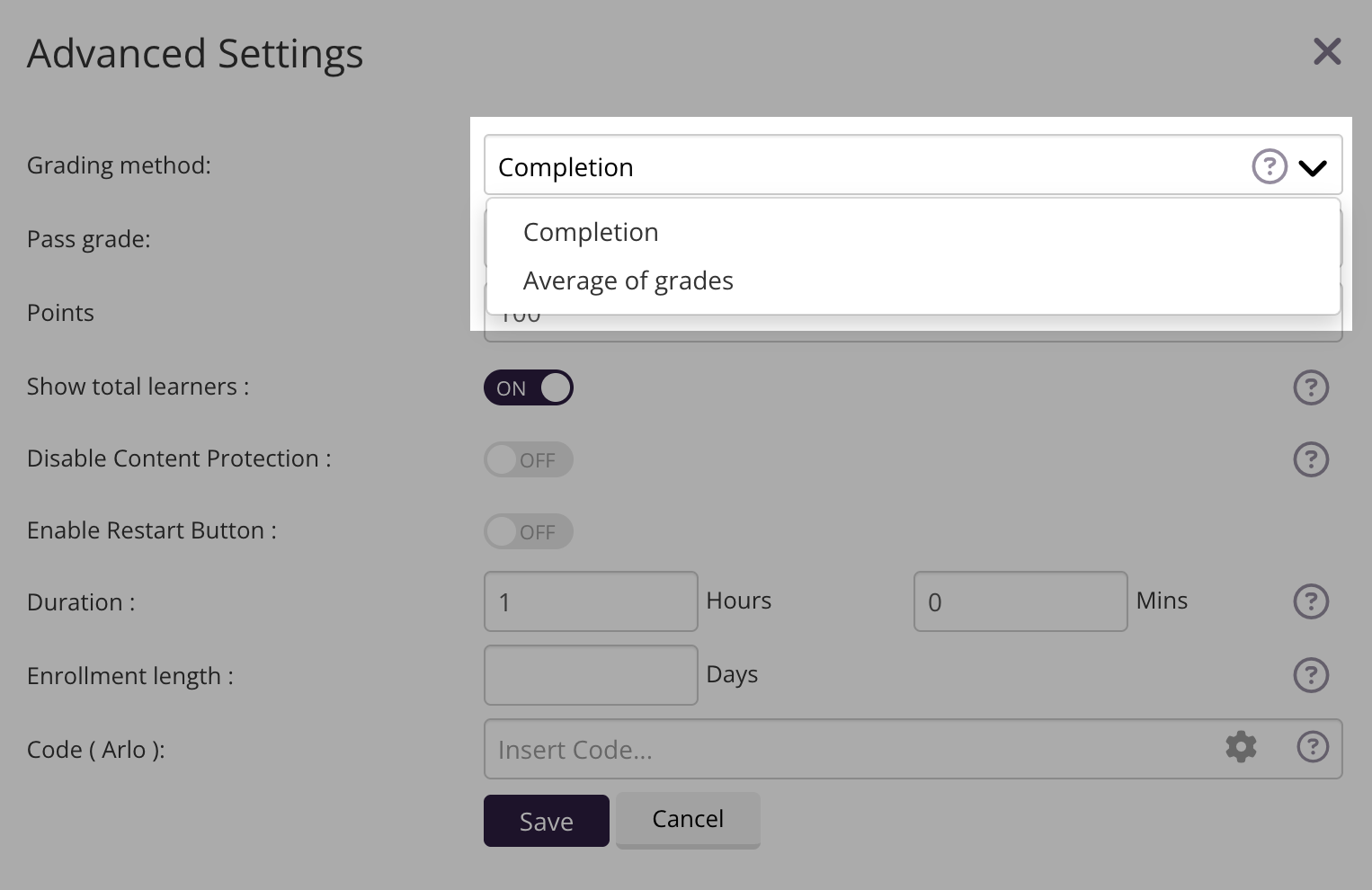Choose Average of grades option

628,280
